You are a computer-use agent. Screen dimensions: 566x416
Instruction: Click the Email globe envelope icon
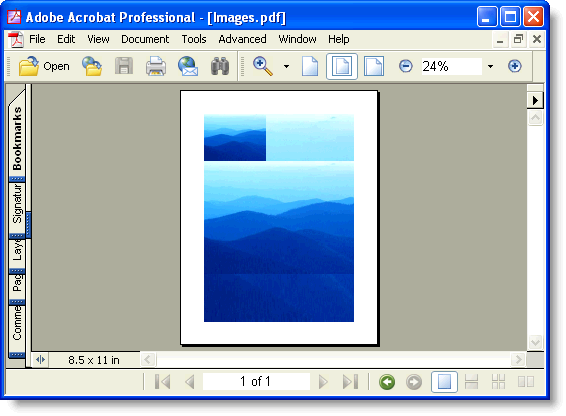pyautogui.click(x=188, y=66)
